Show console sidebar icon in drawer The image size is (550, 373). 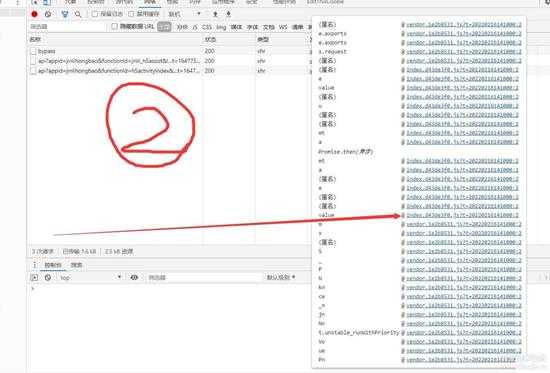[x=34, y=278]
